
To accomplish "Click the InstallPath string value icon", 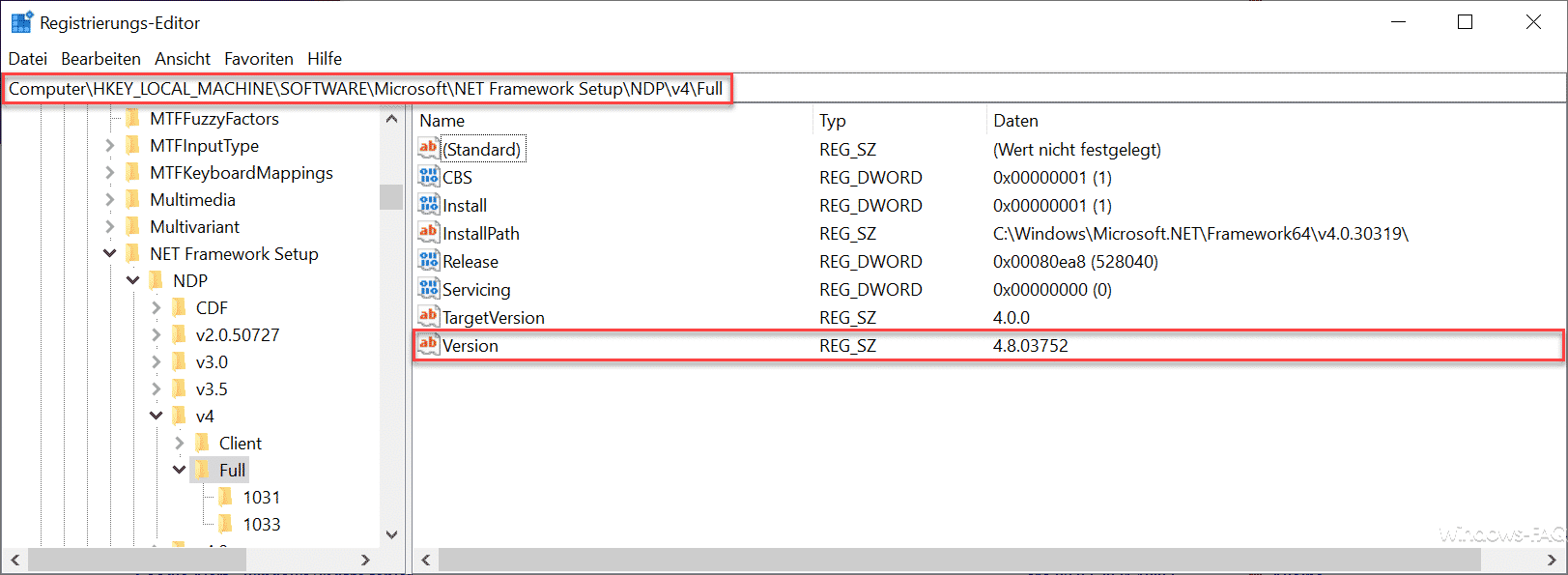I will tap(429, 232).
